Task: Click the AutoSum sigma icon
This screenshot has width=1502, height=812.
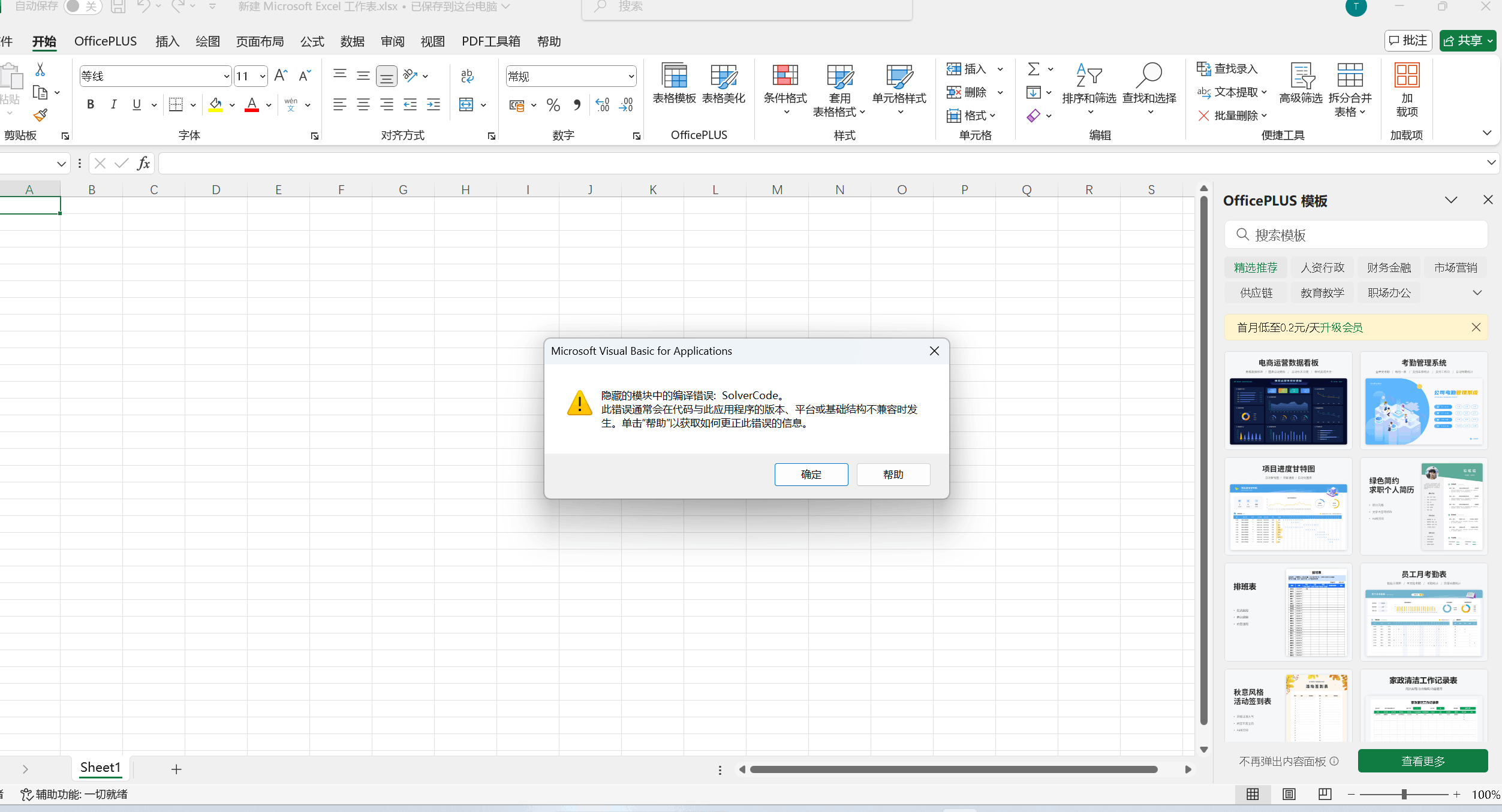Action: 1033,69
